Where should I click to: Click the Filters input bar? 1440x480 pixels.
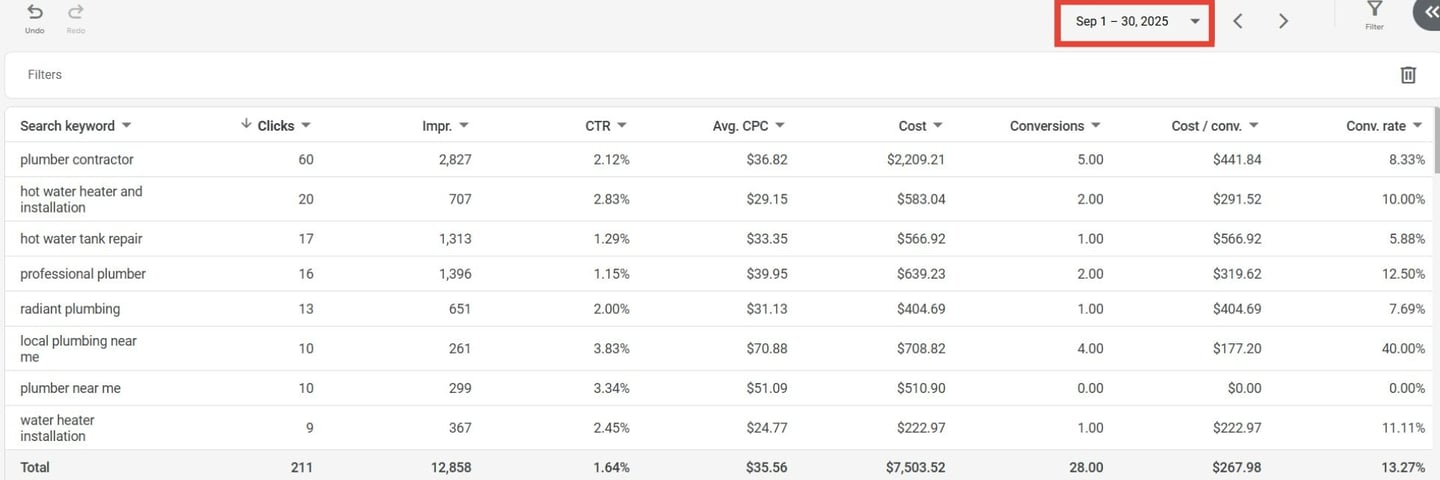click(x=700, y=75)
